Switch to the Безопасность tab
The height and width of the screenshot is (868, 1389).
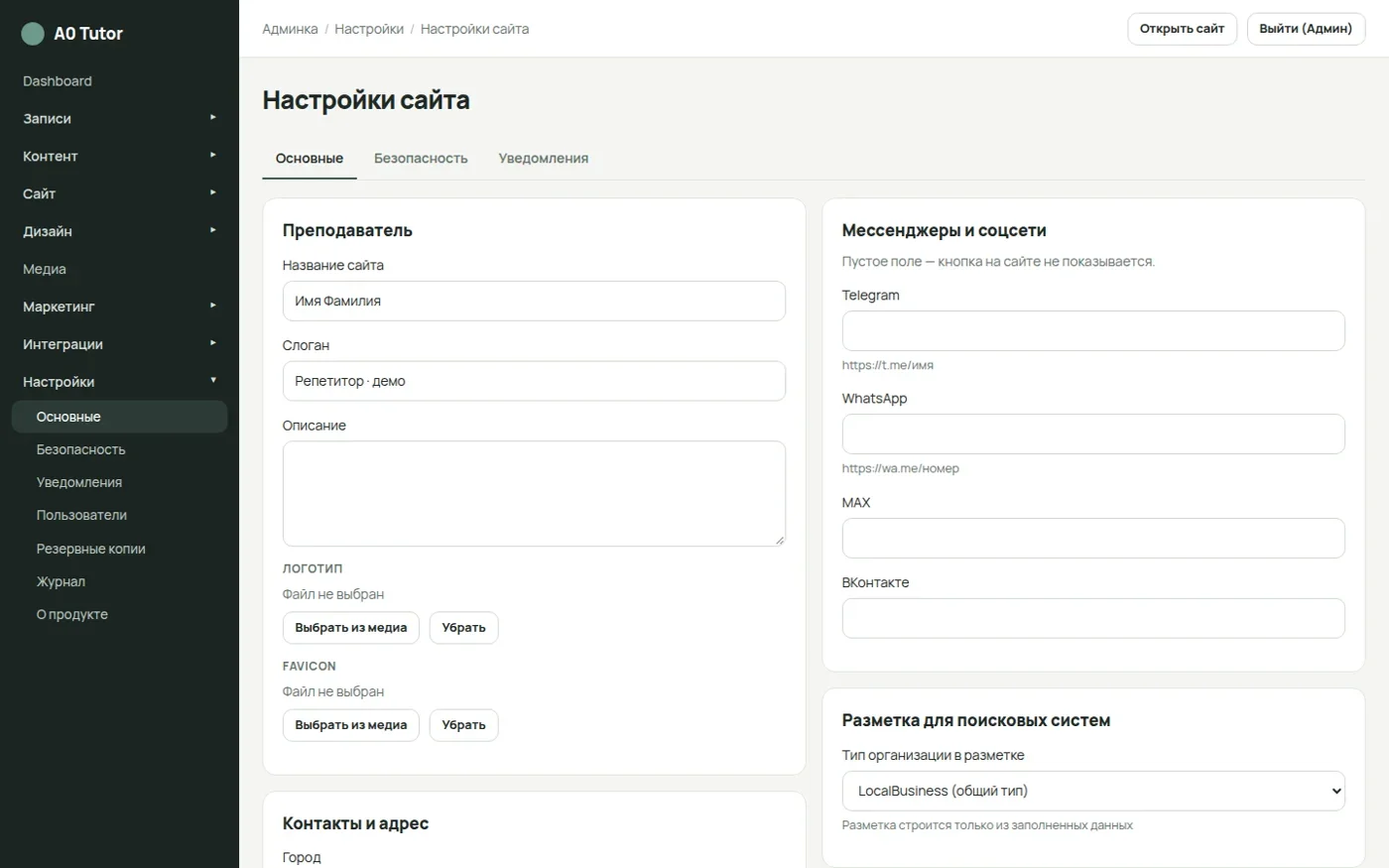click(421, 159)
